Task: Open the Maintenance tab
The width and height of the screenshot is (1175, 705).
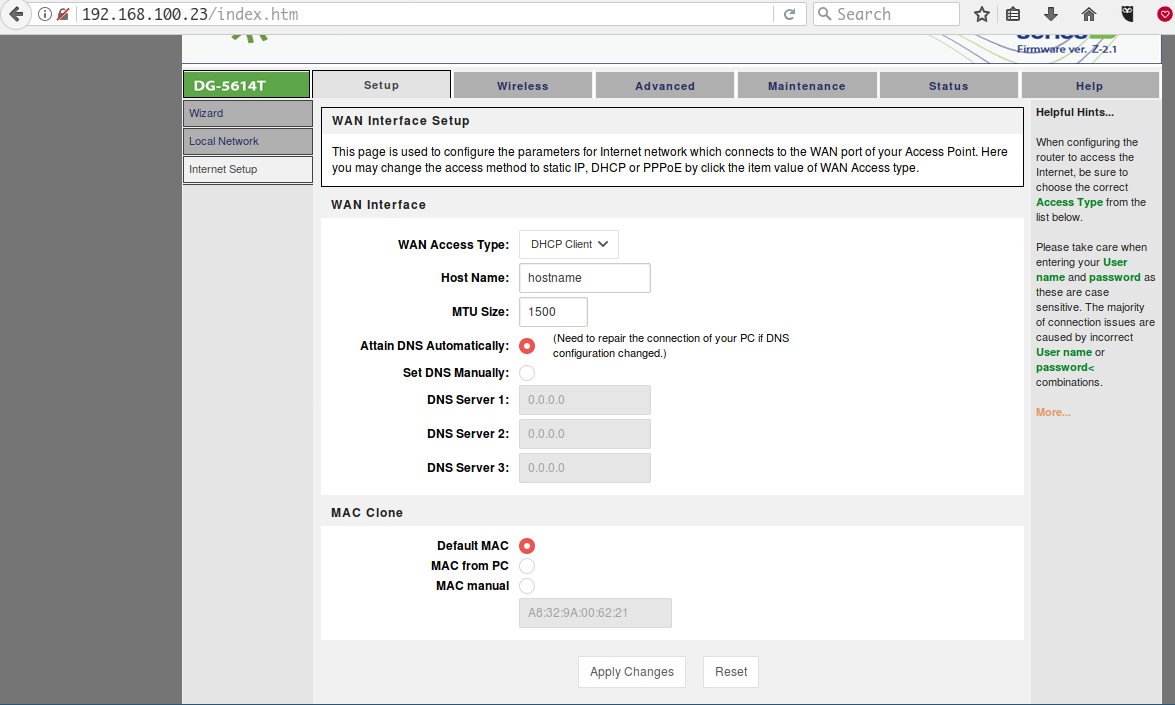Action: [806, 86]
